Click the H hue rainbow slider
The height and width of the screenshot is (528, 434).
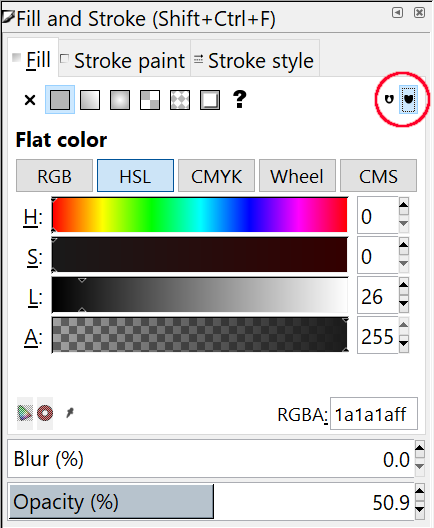pyautogui.click(x=200, y=215)
